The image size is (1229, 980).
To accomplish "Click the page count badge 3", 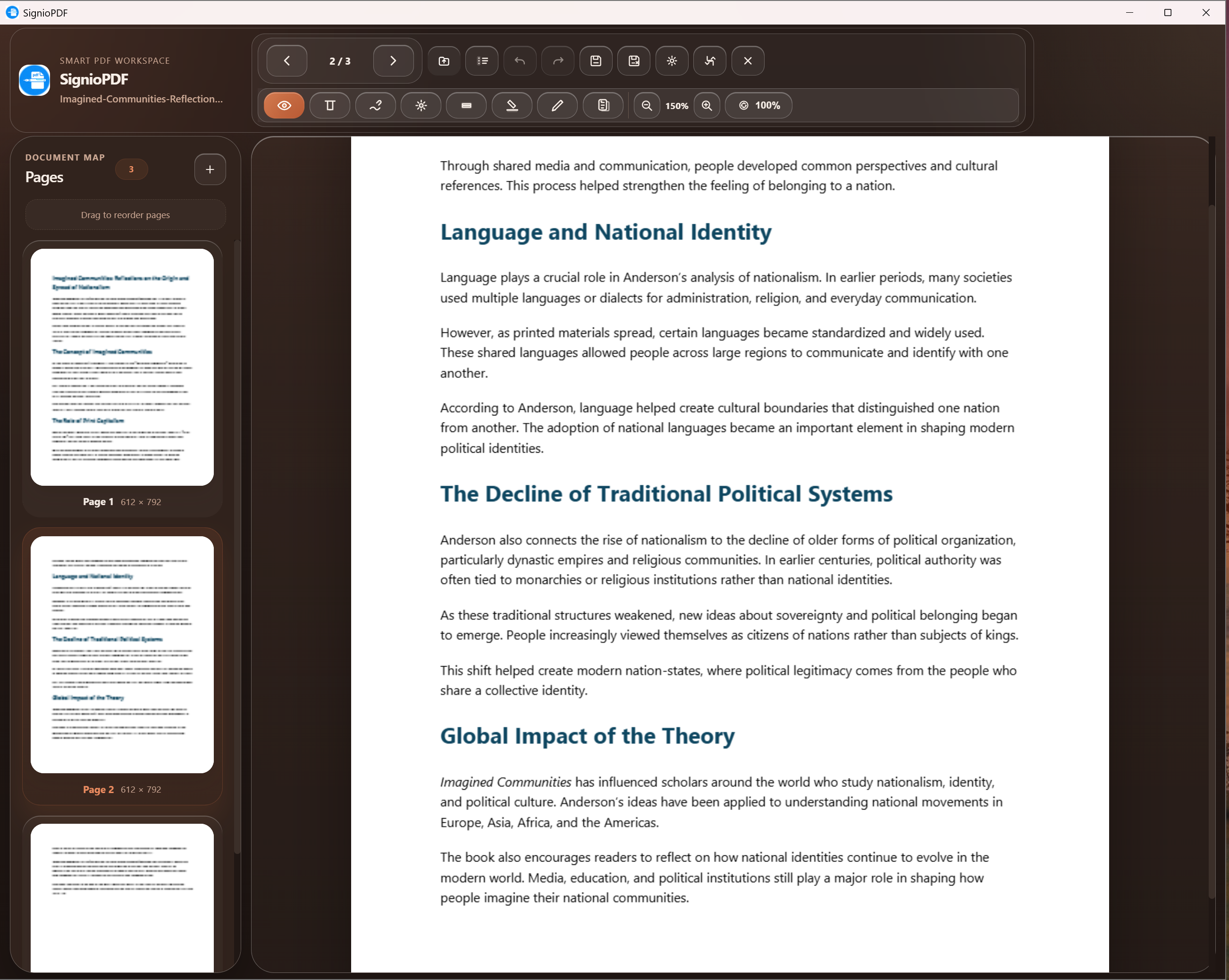I will 131,169.
